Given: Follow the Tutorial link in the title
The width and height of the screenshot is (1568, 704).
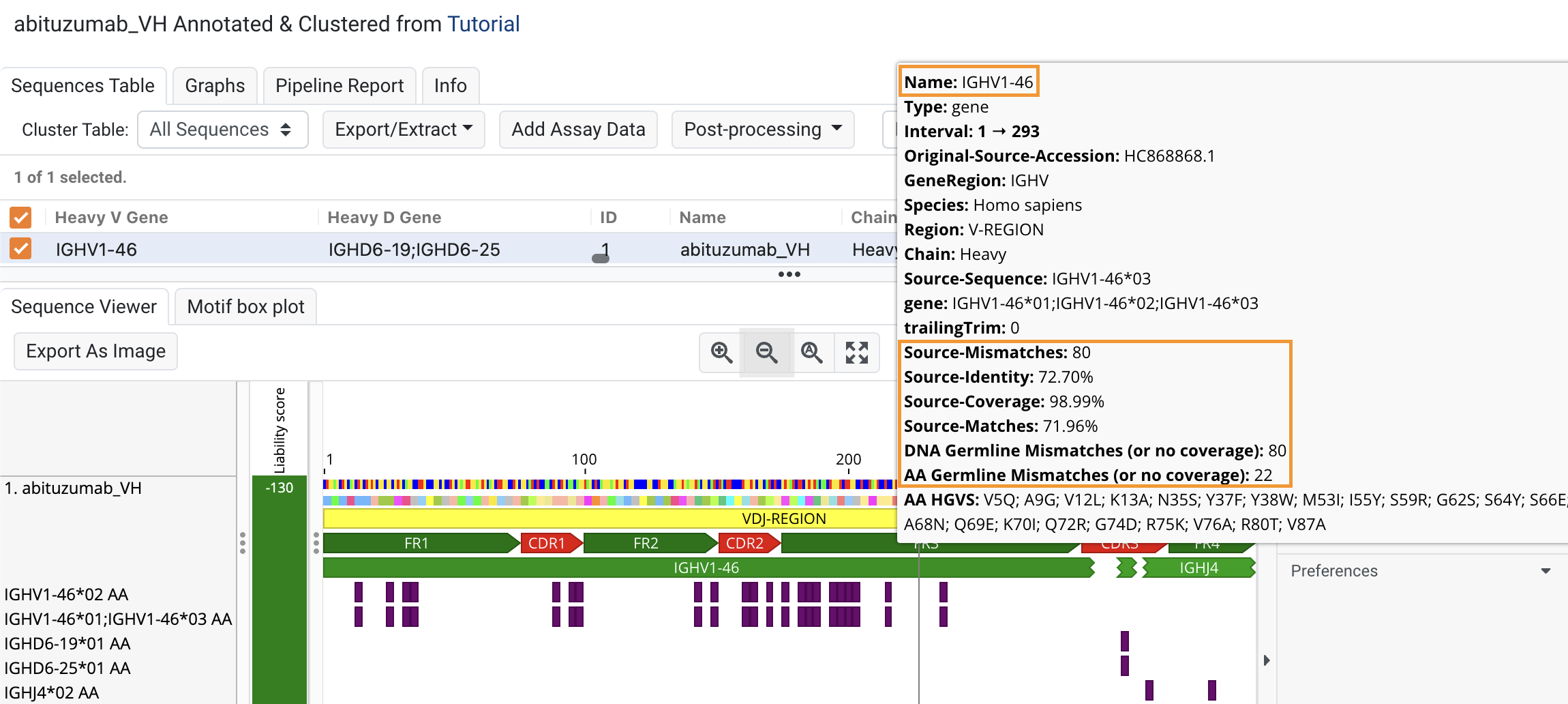Looking at the screenshot, I should 483,23.
